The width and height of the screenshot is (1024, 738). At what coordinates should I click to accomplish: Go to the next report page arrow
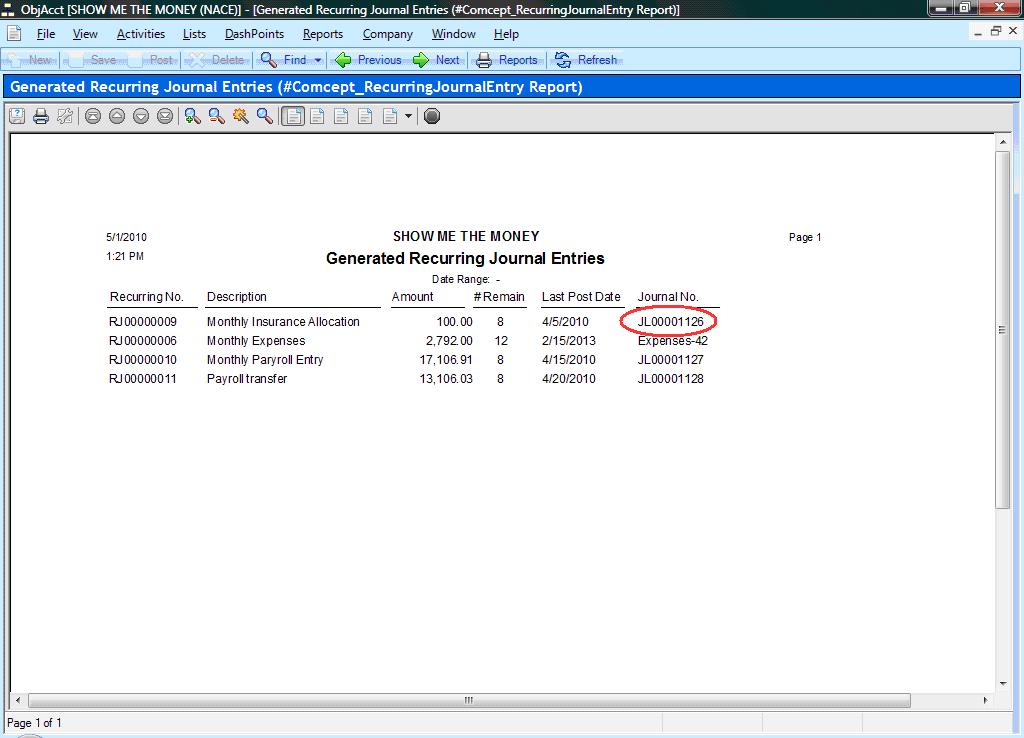click(x=141, y=116)
